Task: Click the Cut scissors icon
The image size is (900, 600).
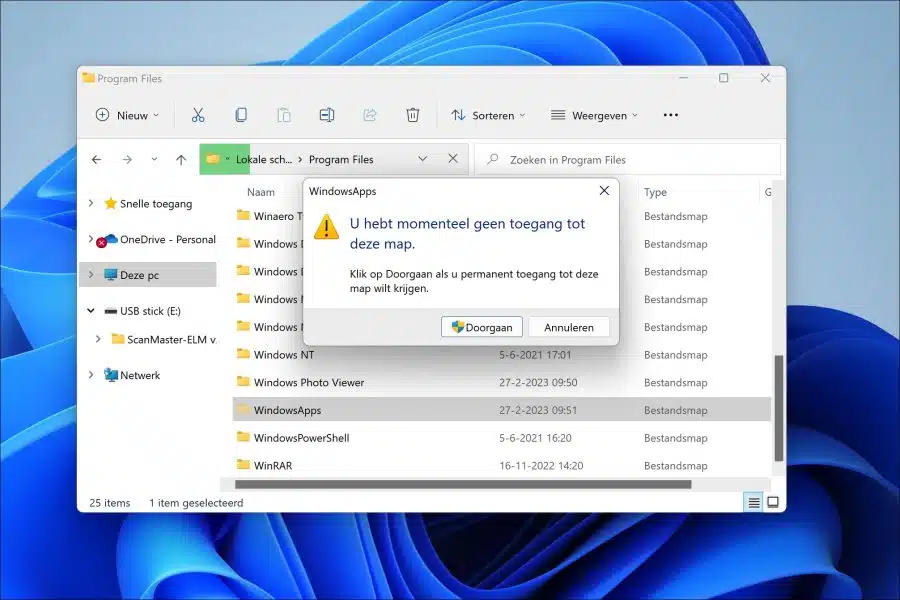Action: click(x=198, y=115)
